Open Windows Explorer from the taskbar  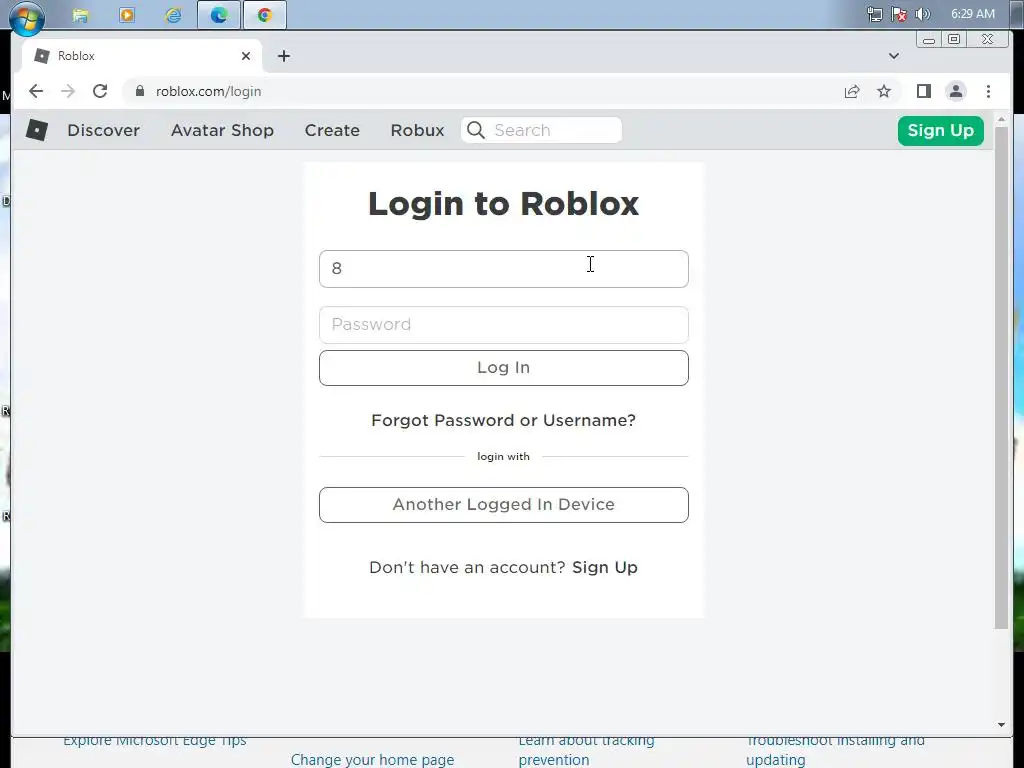[x=80, y=15]
